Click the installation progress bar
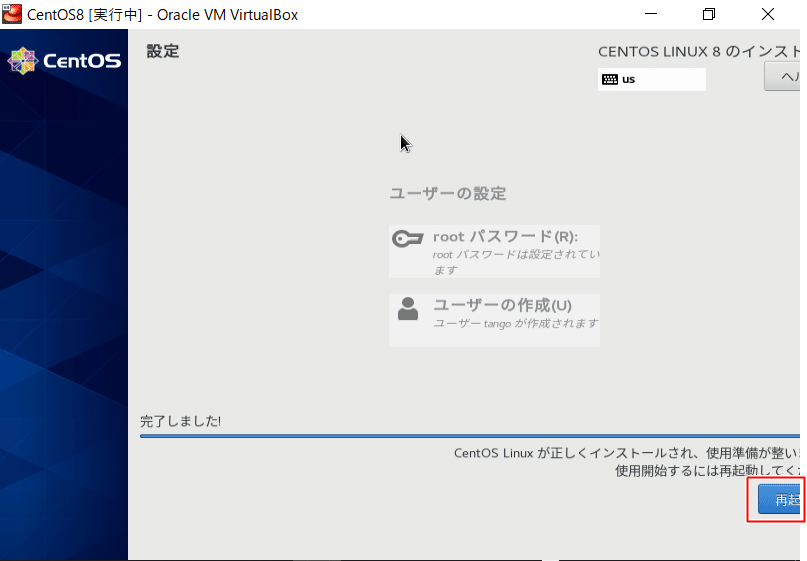Image resolution: width=807 pixels, height=561 pixels. pyautogui.click(x=470, y=436)
